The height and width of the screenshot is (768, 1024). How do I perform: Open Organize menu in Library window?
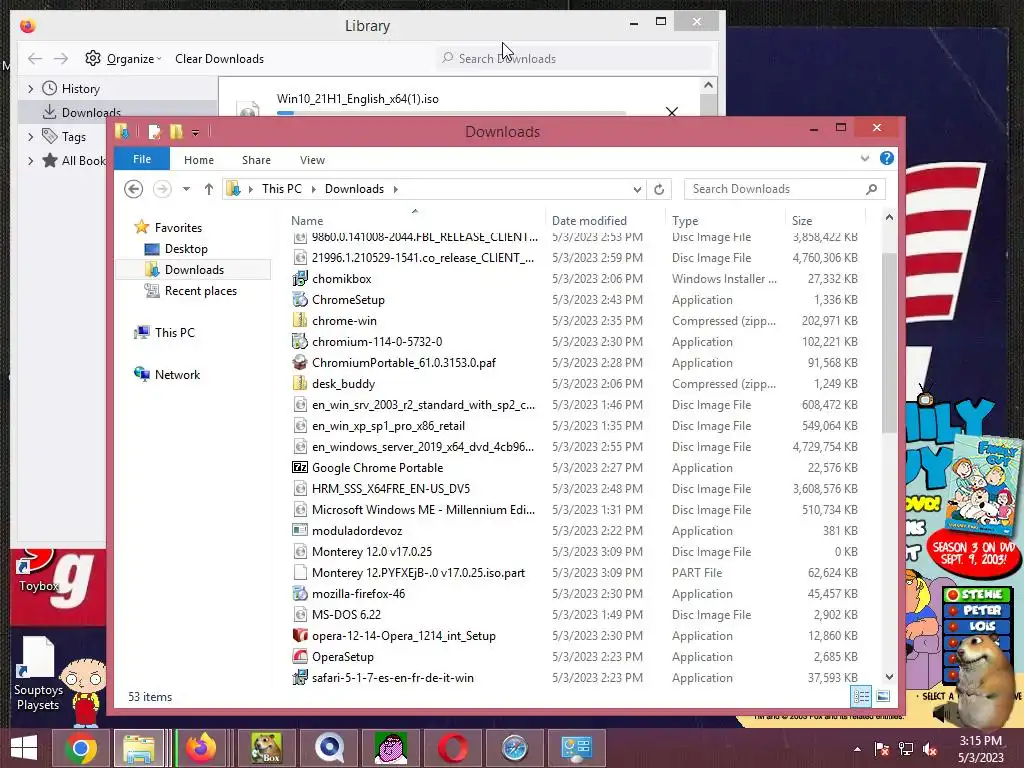coord(123,59)
